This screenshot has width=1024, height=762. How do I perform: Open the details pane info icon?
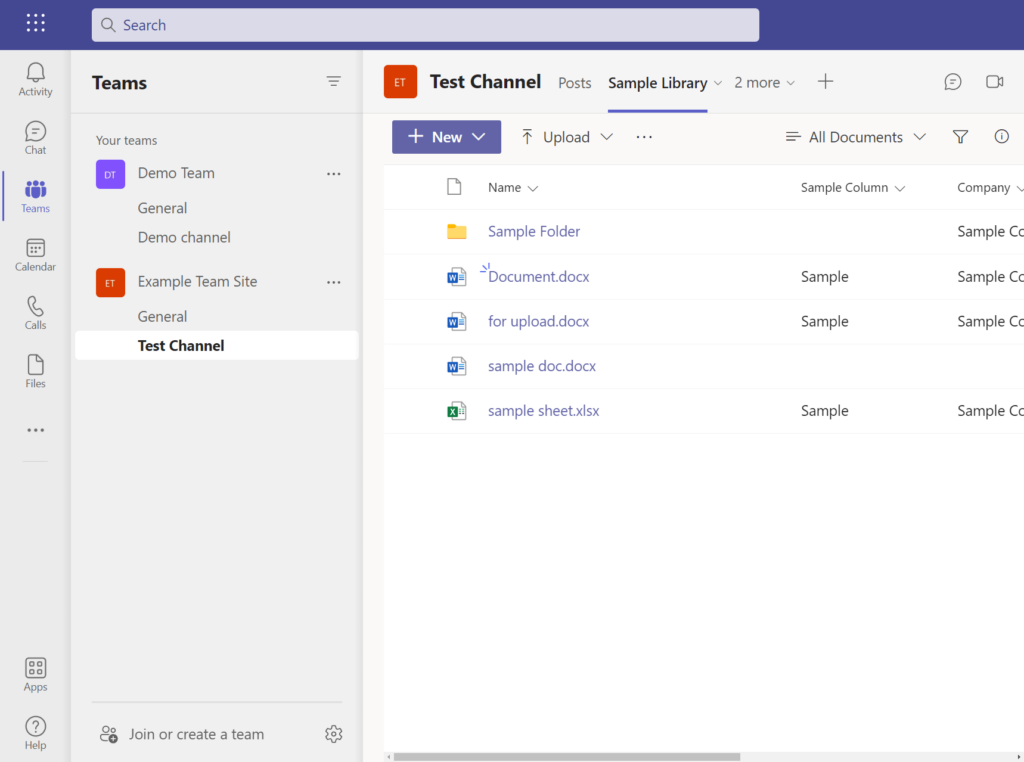[1002, 136]
